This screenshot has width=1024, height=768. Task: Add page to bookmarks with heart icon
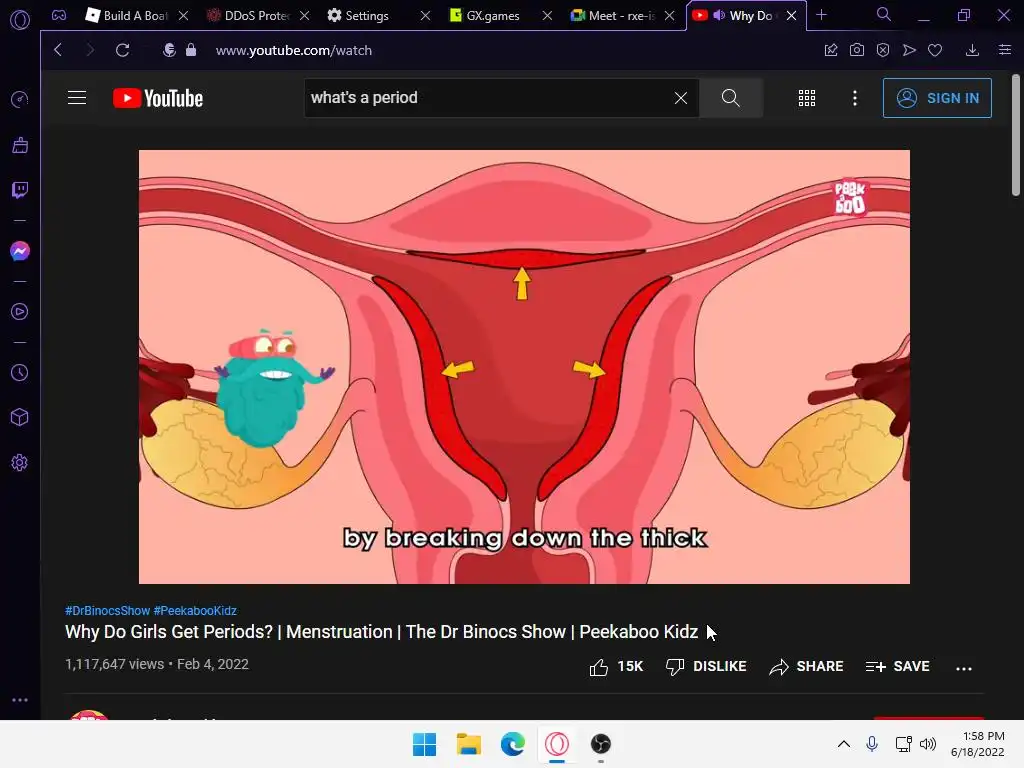935,50
